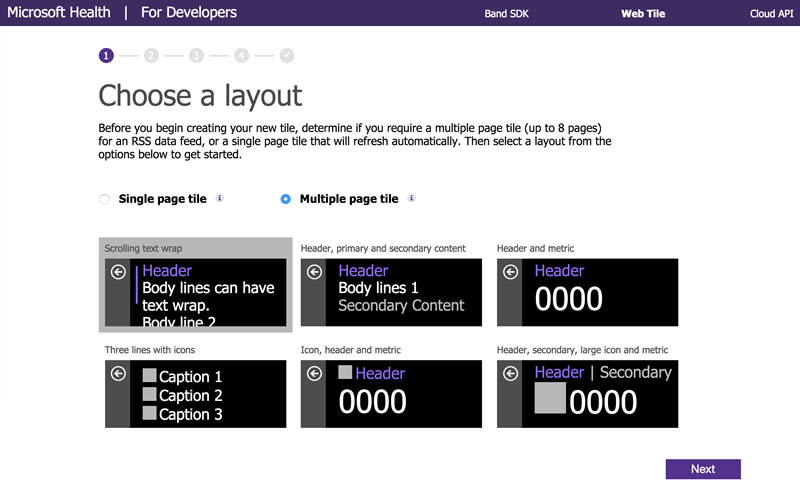Viewport: 800px width, 484px height.
Task: Click the 'Secondary Content' text in layout preview
Action: 401,305
